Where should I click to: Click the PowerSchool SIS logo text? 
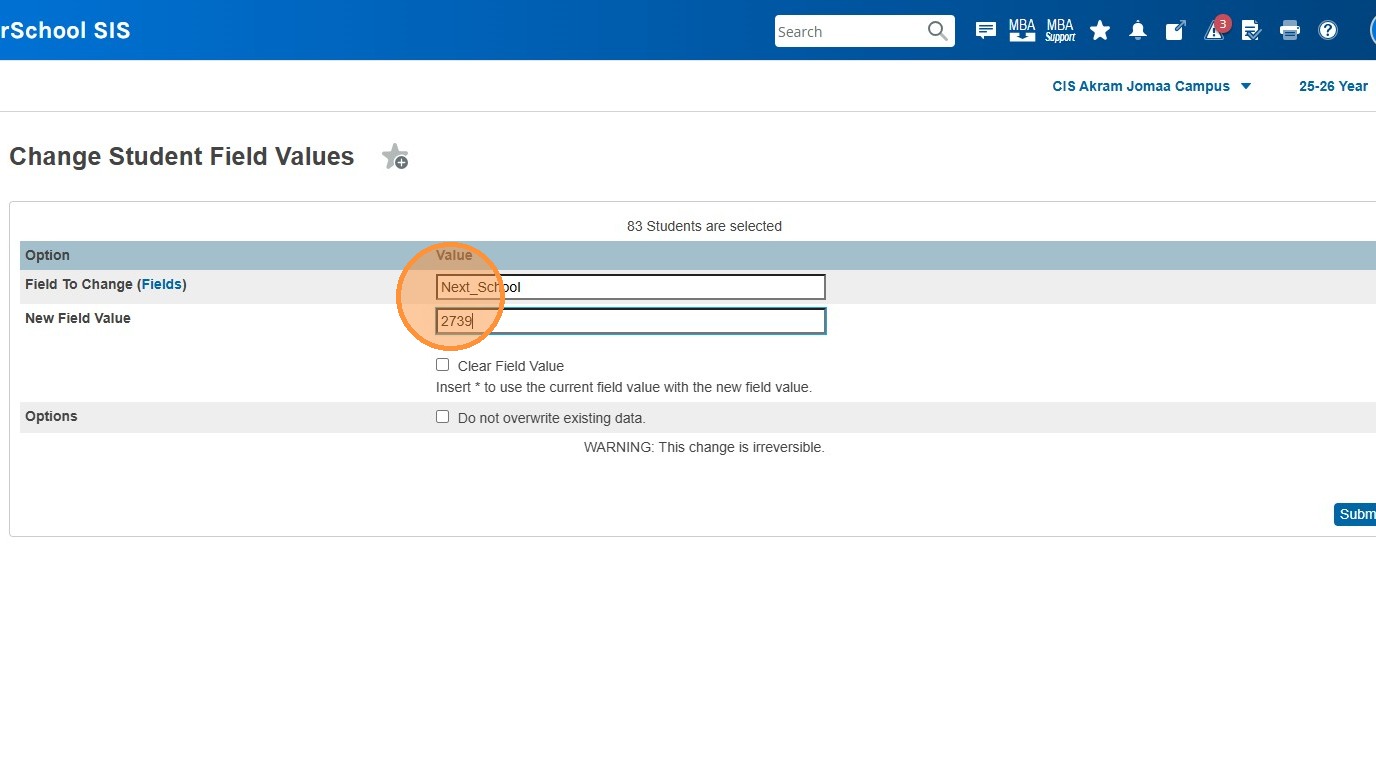[65, 30]
